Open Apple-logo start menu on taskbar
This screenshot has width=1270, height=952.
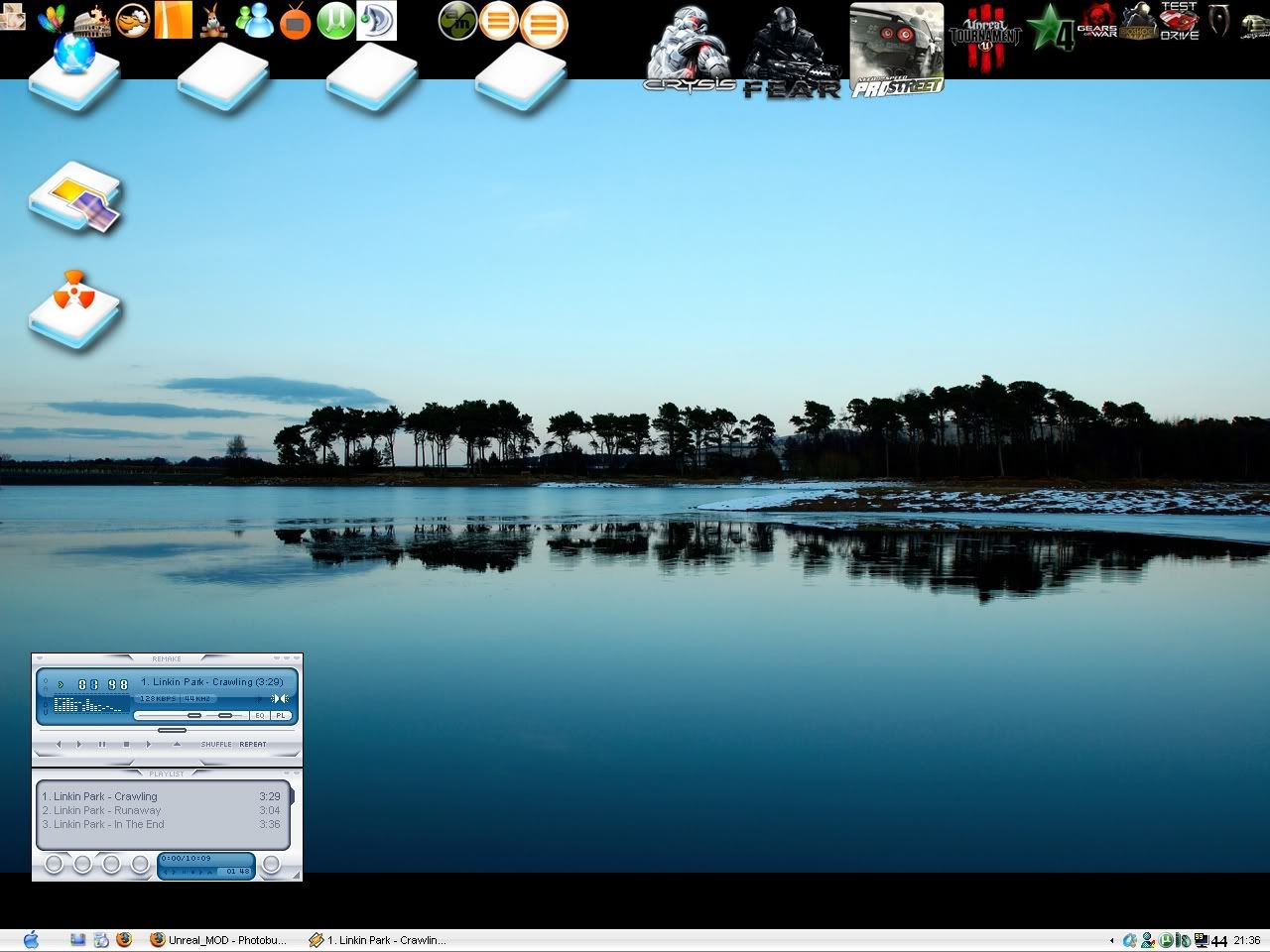(x=30, y=939)
